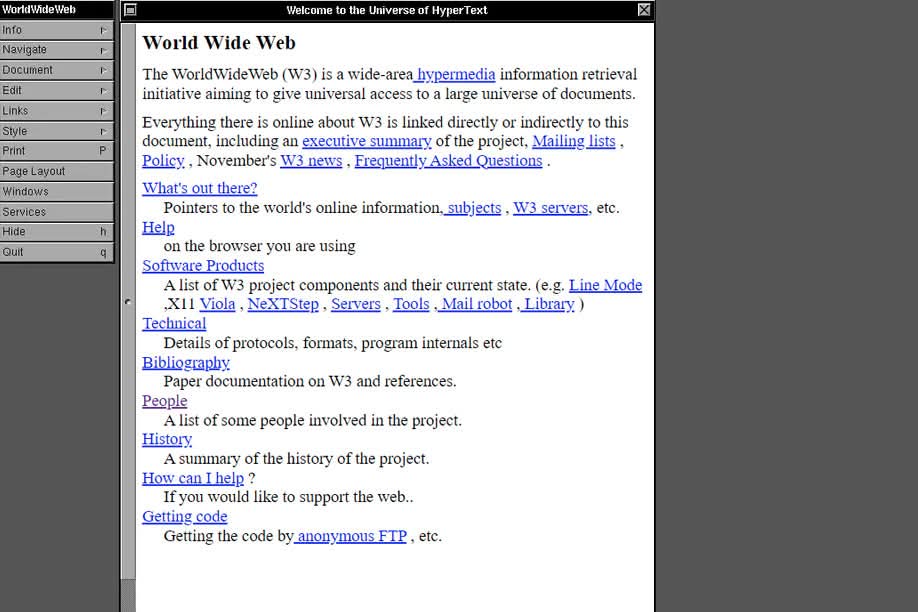Screen dimensions: 918x612
Task: Open the Getting code link
Action: [184, 517]
